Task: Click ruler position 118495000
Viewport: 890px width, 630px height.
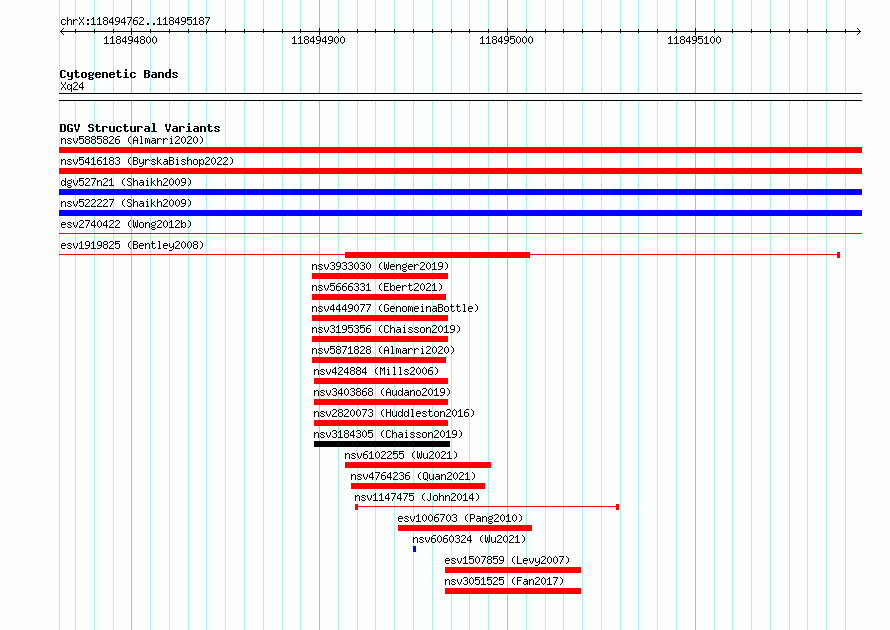Action: coord(506,40)
